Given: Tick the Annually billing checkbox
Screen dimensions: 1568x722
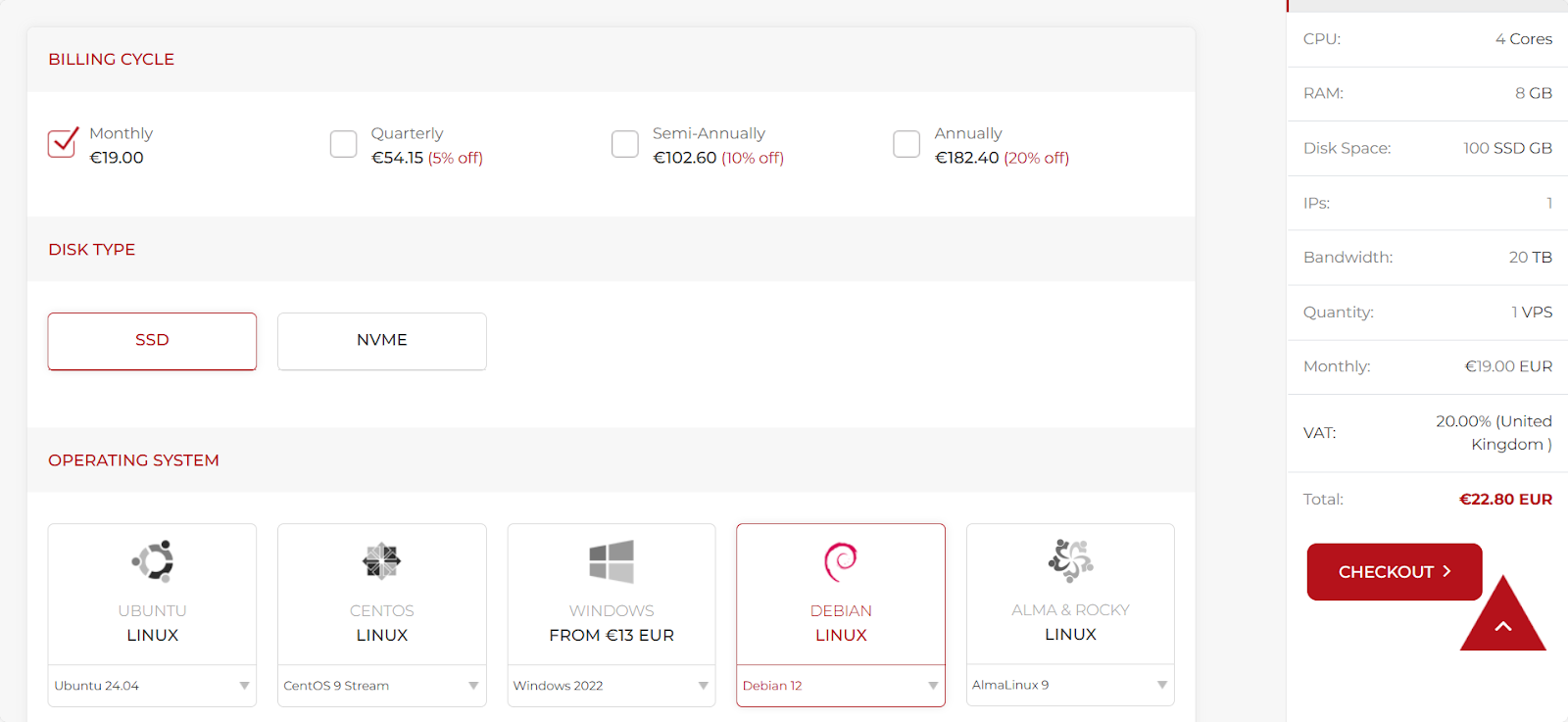Looking at the screenshot, I should coord(906,144).
